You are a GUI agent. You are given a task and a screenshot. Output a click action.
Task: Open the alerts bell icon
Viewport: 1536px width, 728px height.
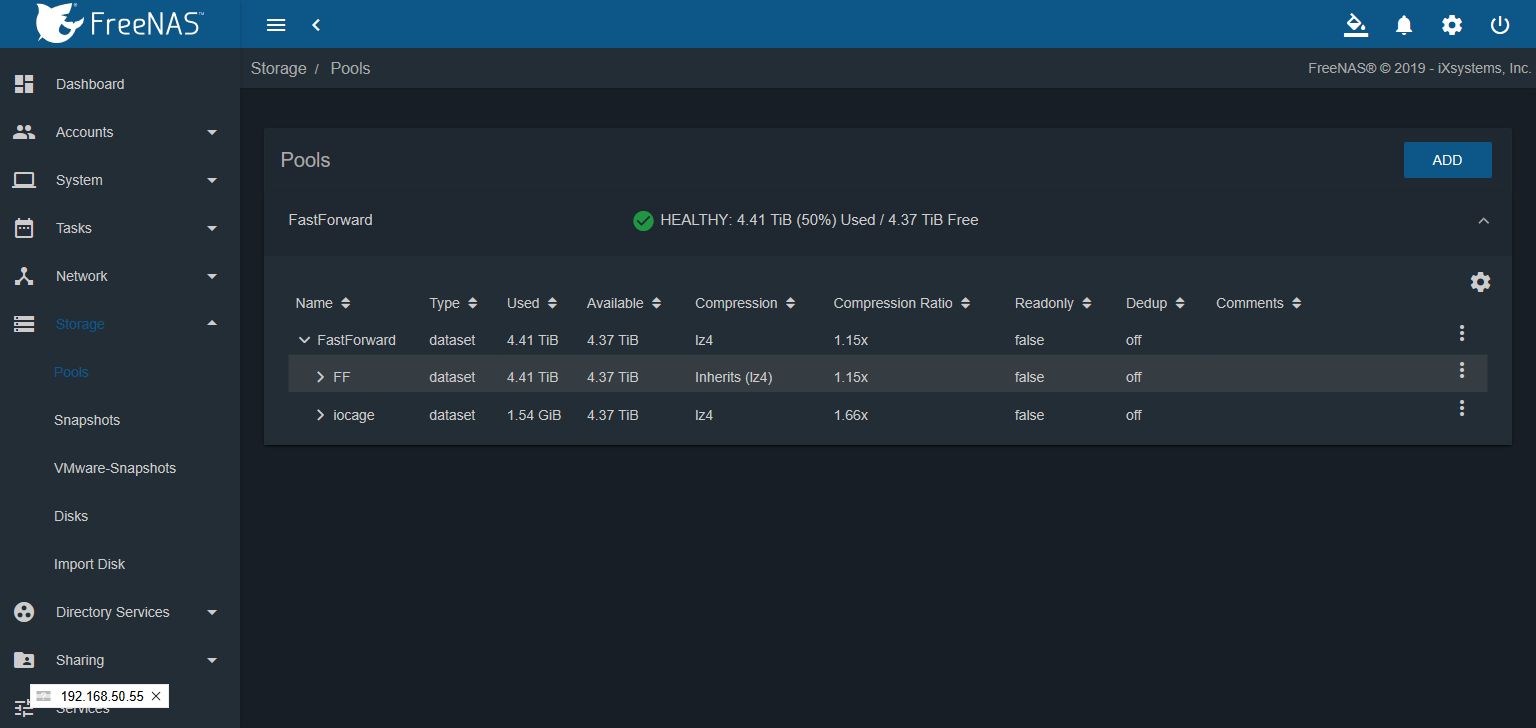coord(1404,25)
